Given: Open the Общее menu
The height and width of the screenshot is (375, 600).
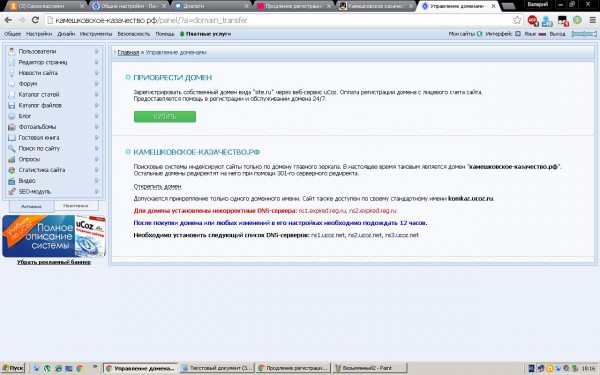Looking at the screenshot, I should 12,34.
